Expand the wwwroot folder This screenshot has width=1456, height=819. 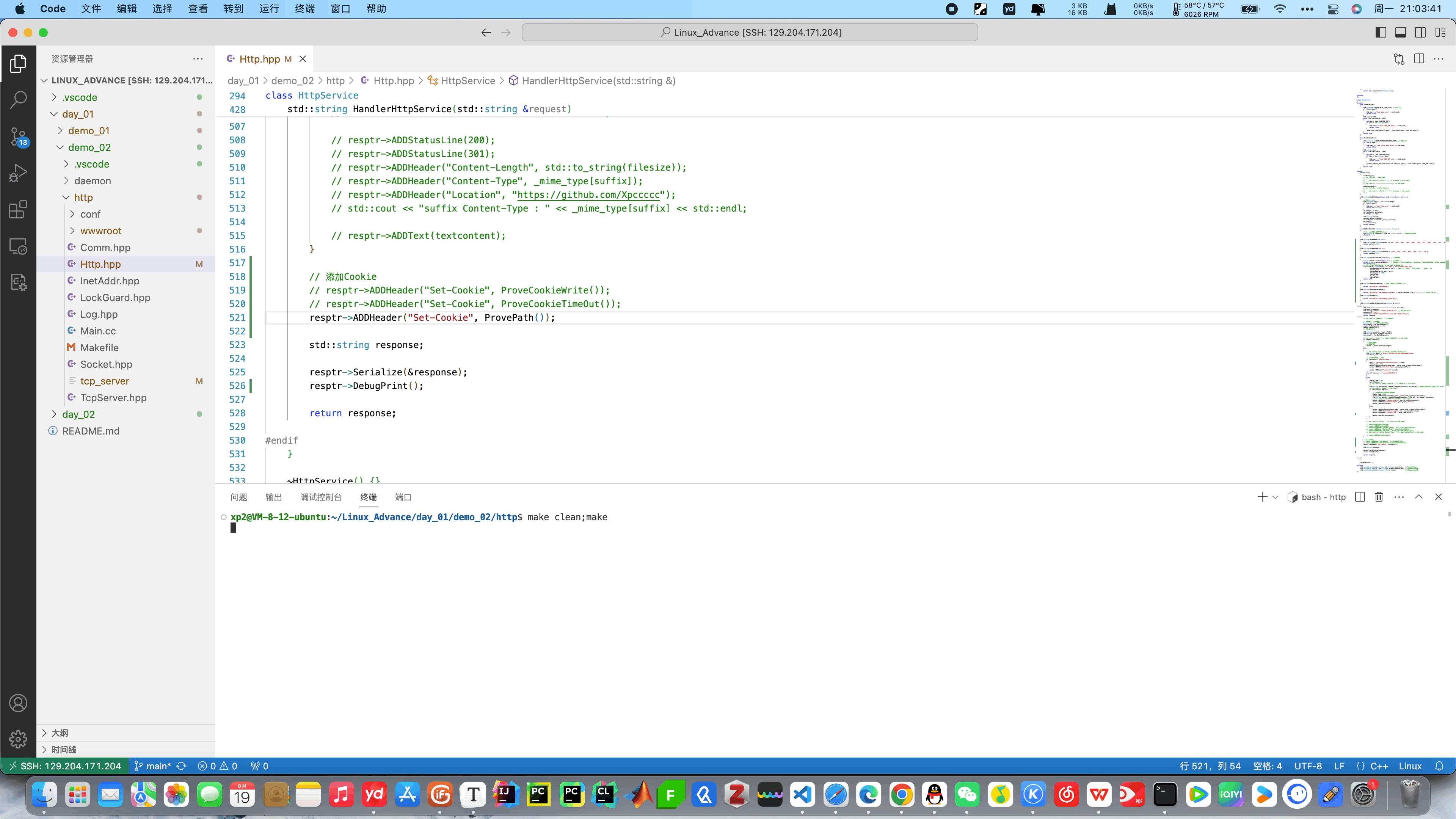100,231
